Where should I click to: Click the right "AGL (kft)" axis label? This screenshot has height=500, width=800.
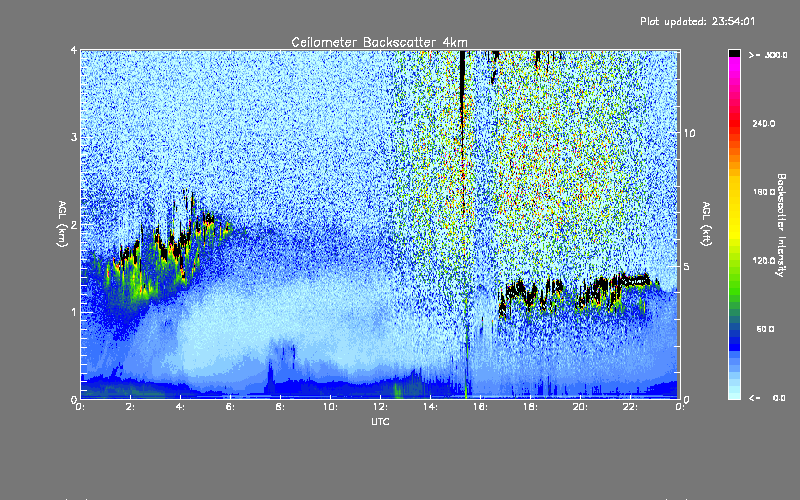(x=706, y=224)
